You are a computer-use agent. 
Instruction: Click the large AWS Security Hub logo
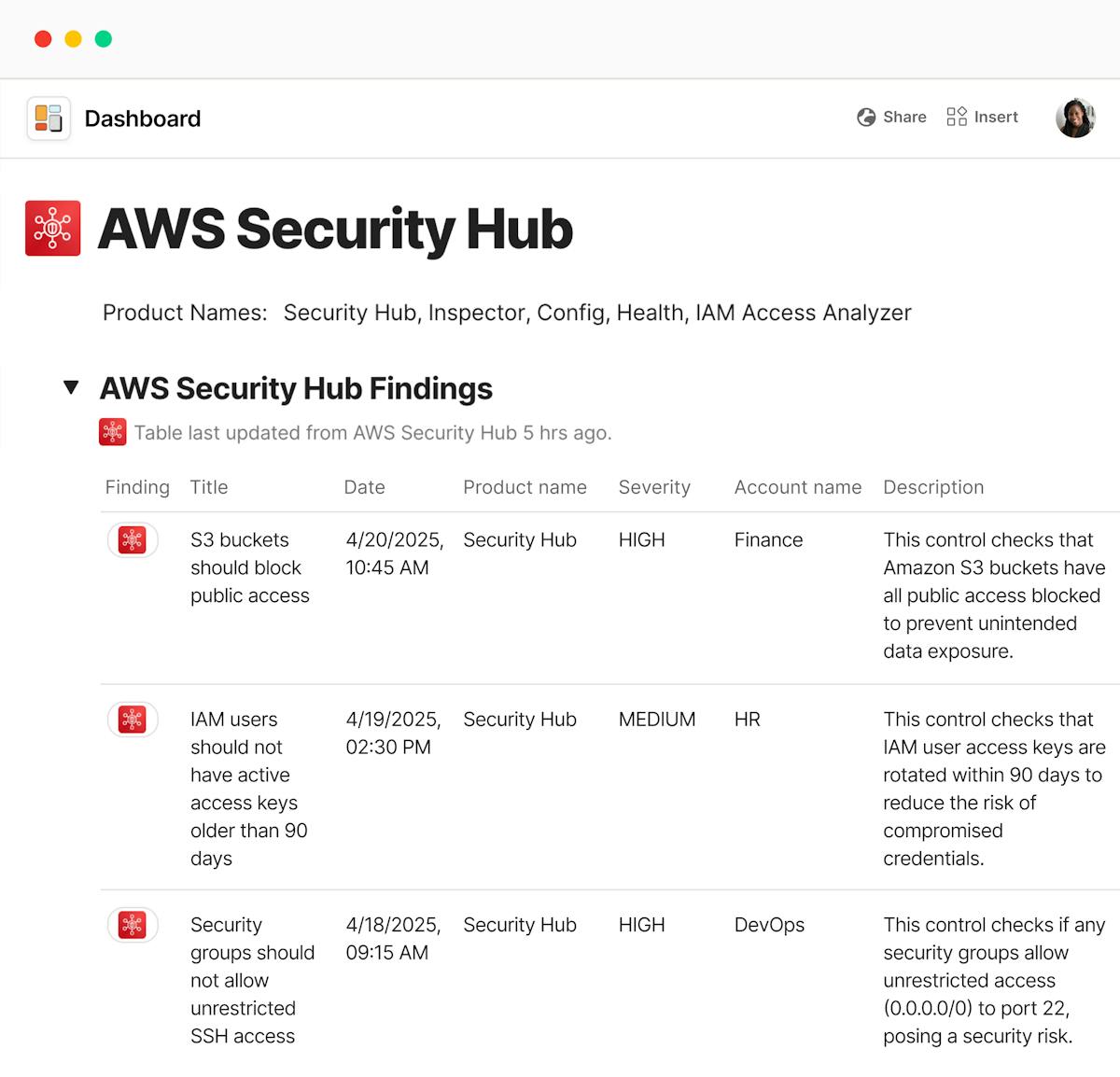52,228
